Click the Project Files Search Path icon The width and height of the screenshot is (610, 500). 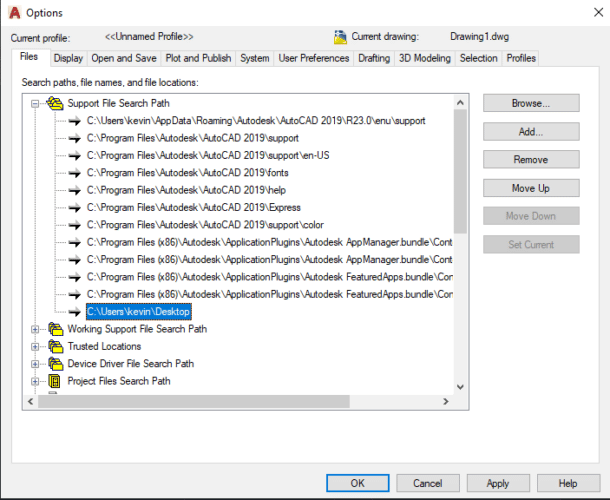click(55, 381)
